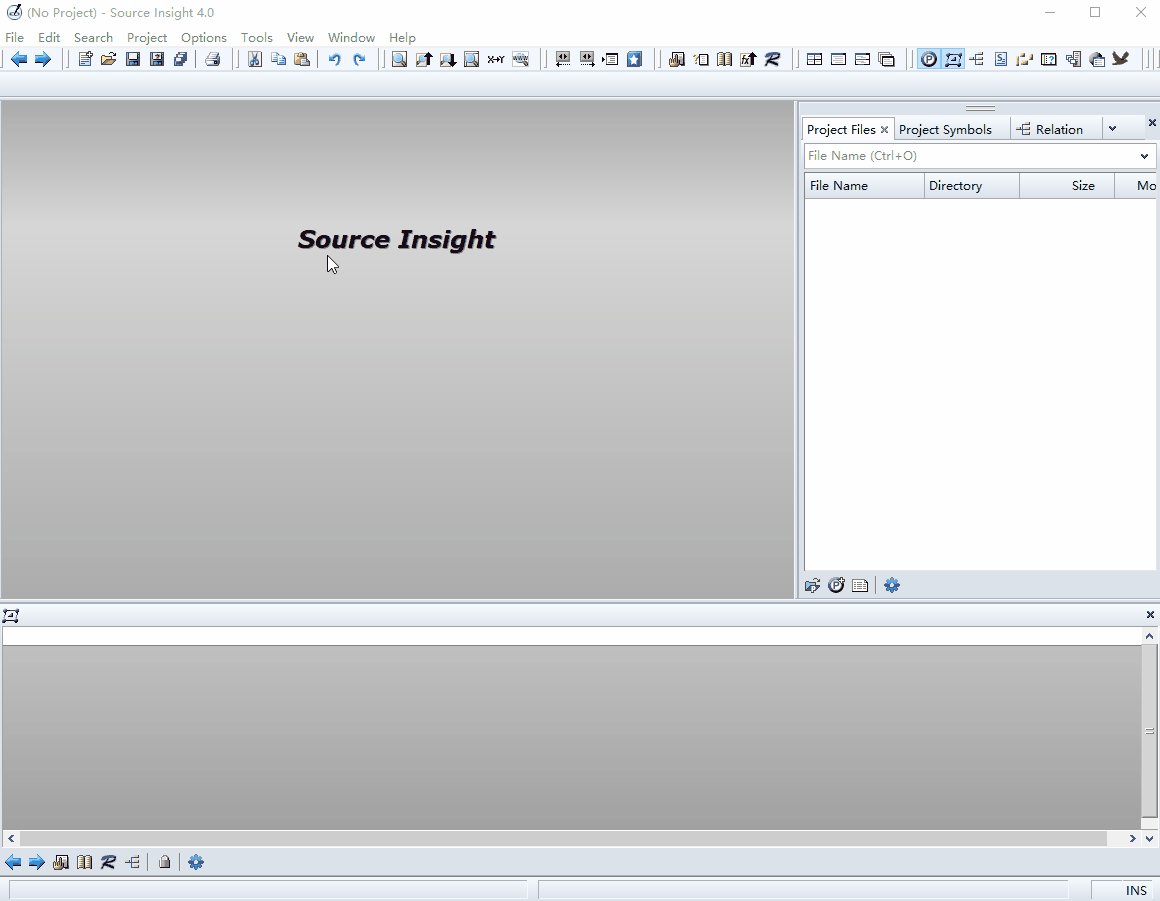This screenshot has height=901, width=1160.
Task: Sort by the Size column header
Action: pyautogui.click(x=1067, y=186)
